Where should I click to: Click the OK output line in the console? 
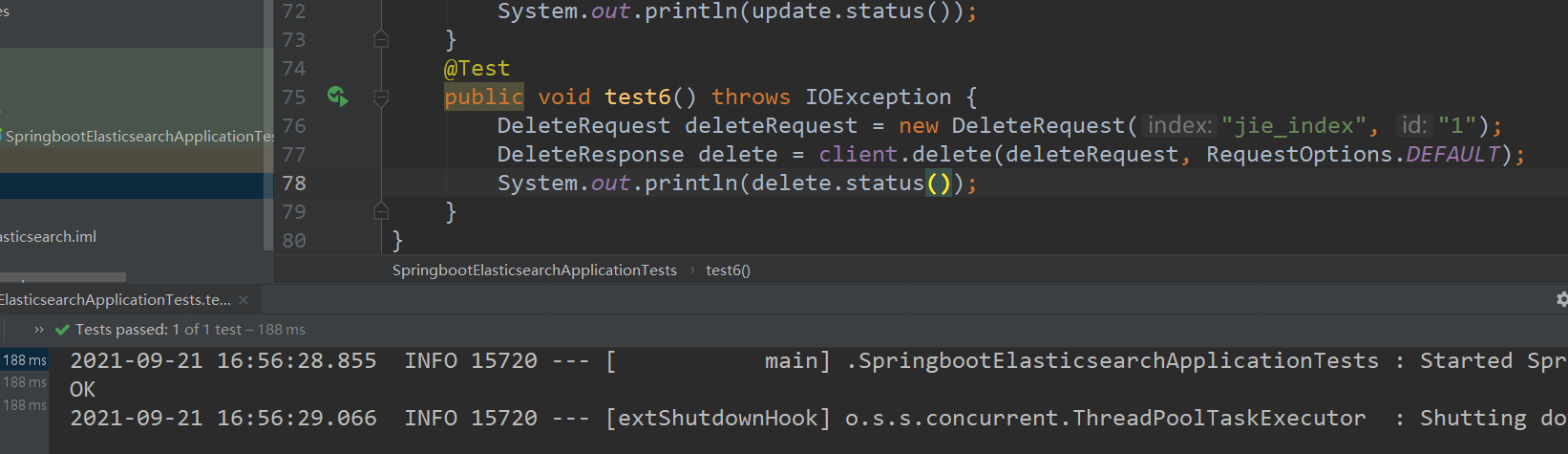(83, 390)
